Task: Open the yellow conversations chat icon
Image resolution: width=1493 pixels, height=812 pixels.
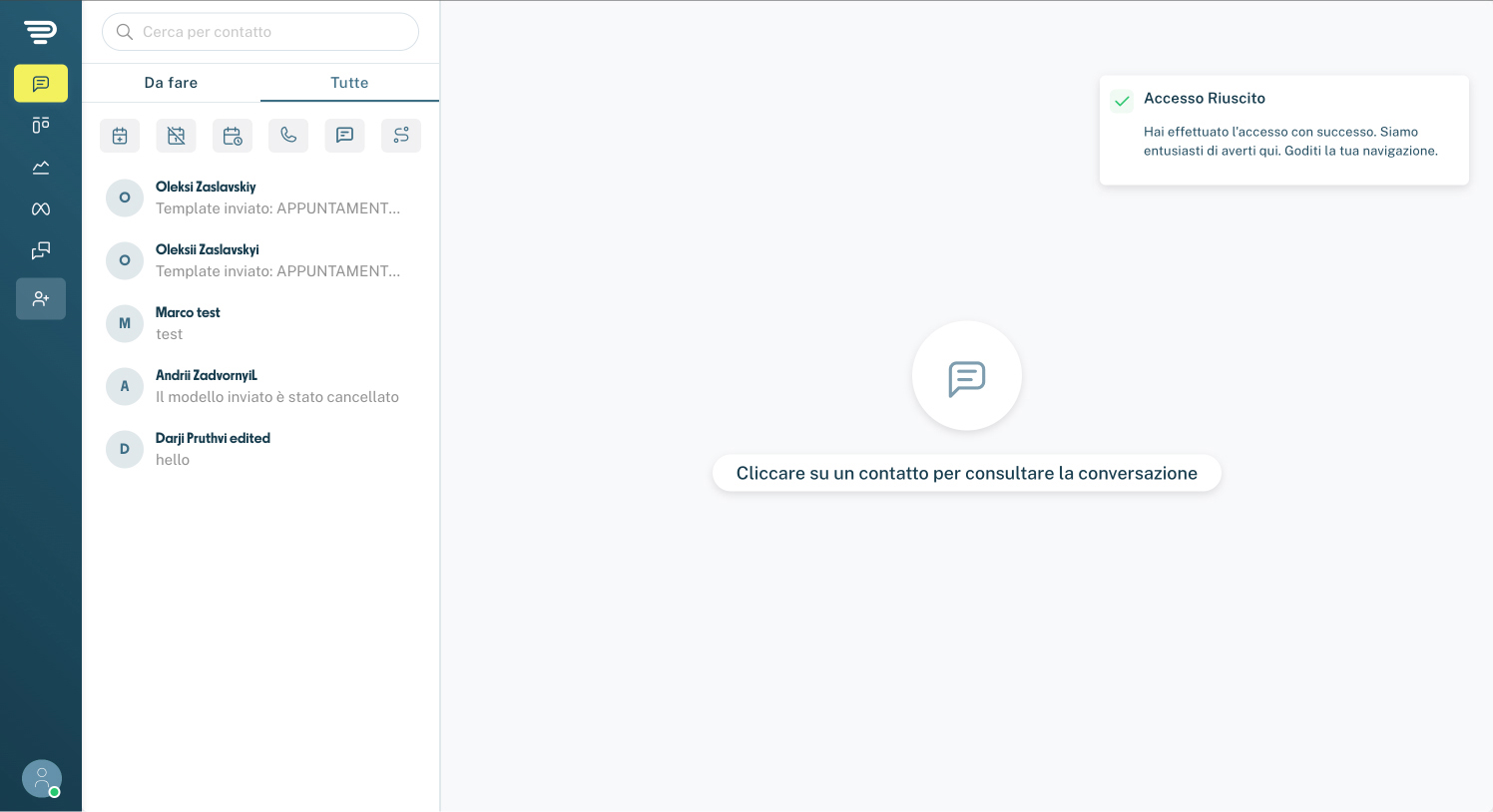Action: pyautogui.click(x=41, y=84)
